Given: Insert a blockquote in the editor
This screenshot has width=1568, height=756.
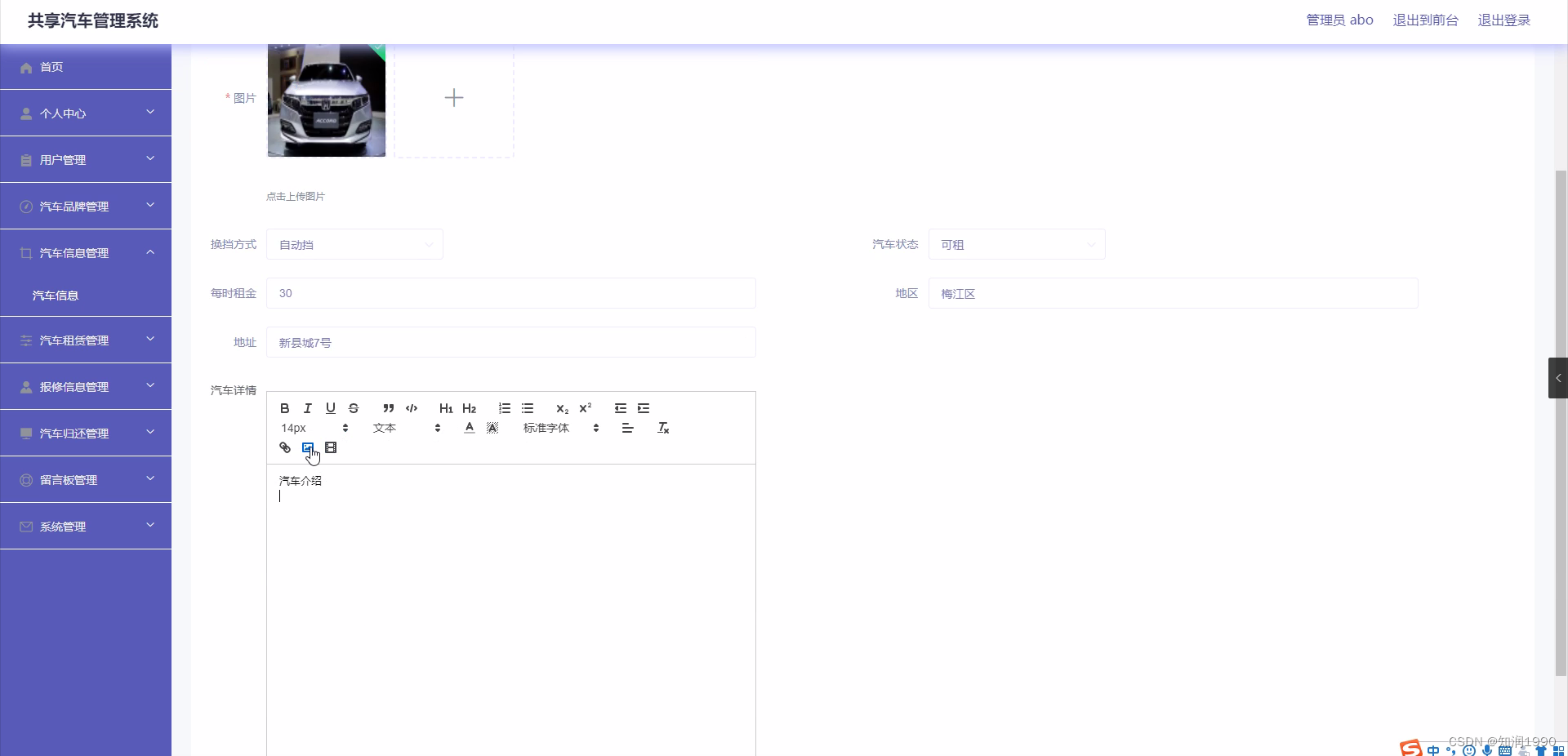Looking at the screenshot, I should click(x=388, y=408).
